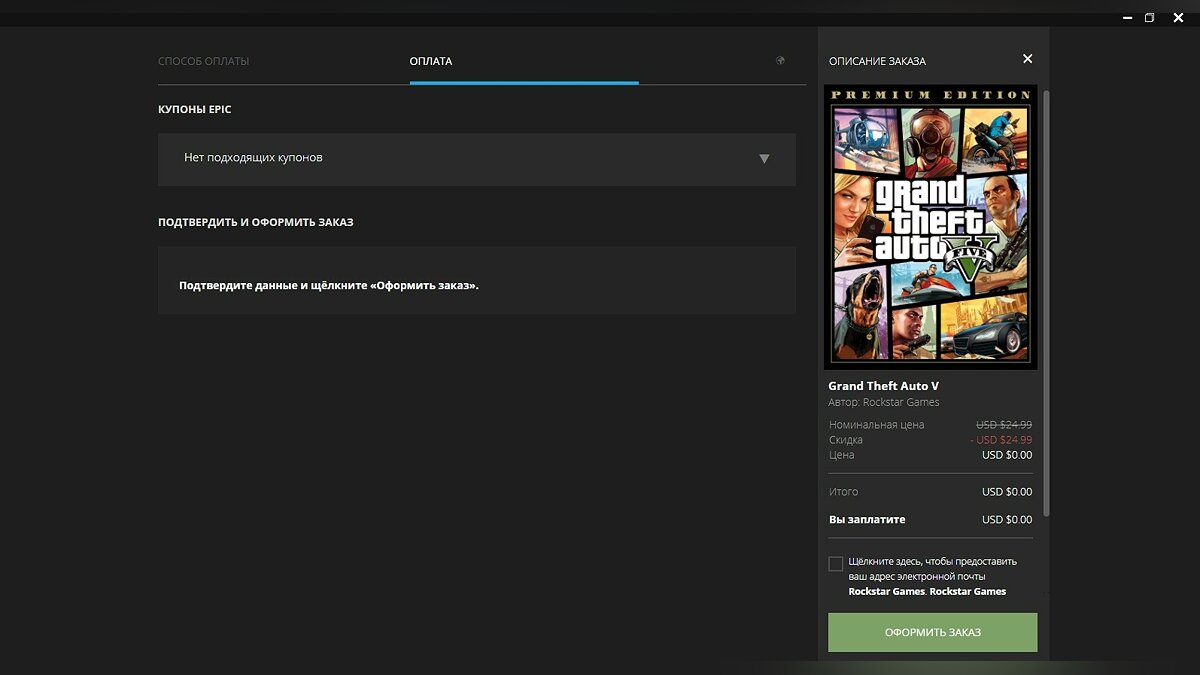The height and width of the screenshot is (675, 1200).
Task: Click the Grand Theft Auto V title
Action: pos(883,386)
